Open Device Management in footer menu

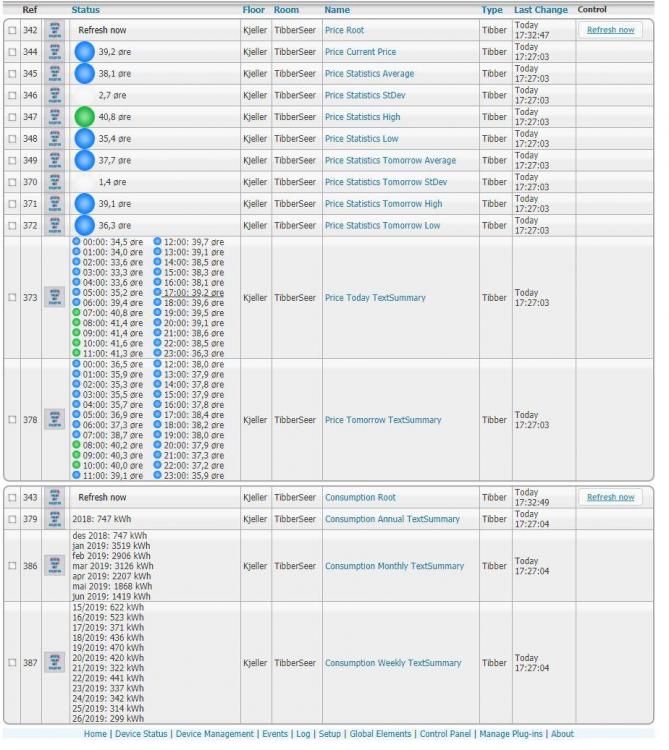tap(215, 734)
